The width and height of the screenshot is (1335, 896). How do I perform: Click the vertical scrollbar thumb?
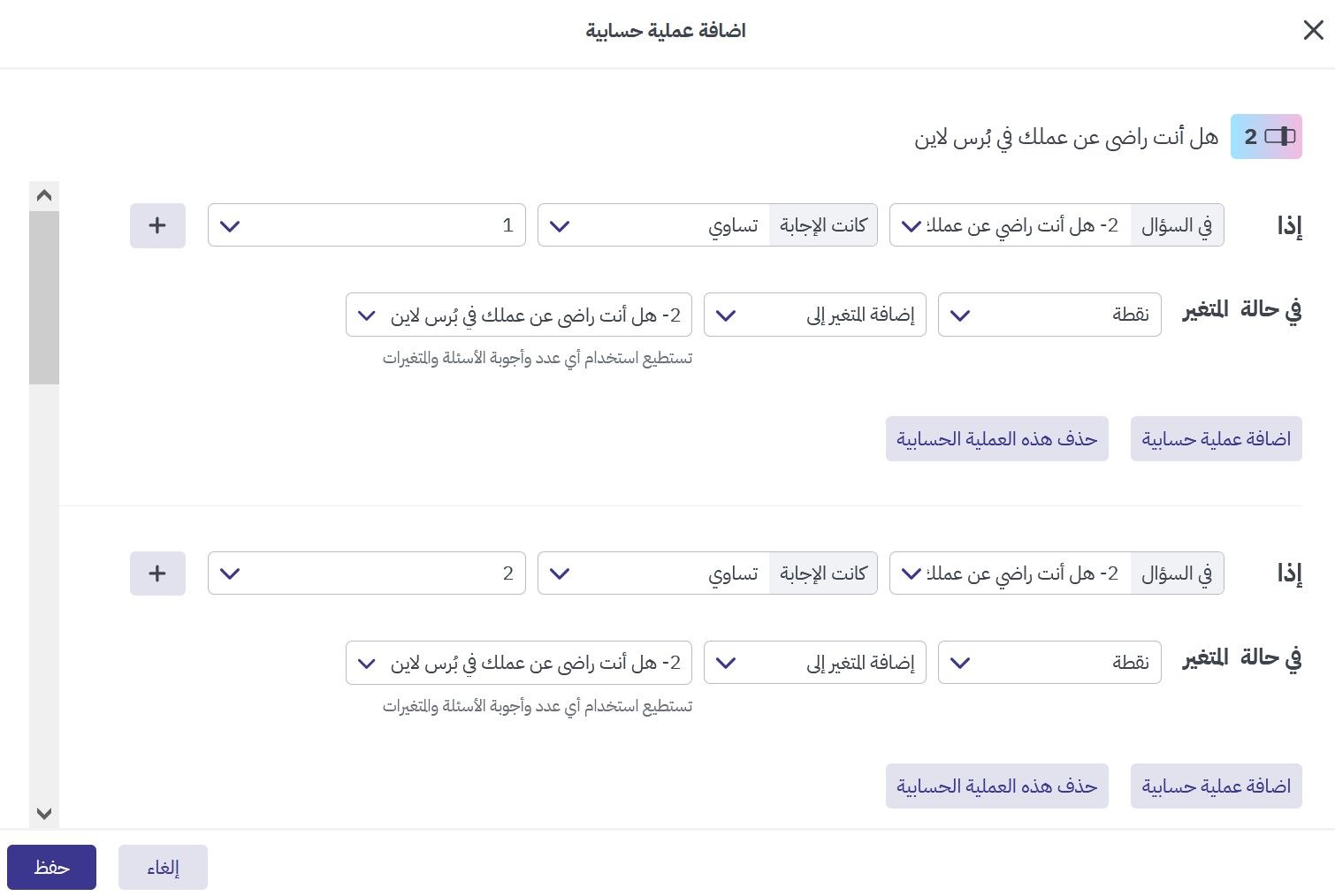pyautogui.click(x=44, y=298)
